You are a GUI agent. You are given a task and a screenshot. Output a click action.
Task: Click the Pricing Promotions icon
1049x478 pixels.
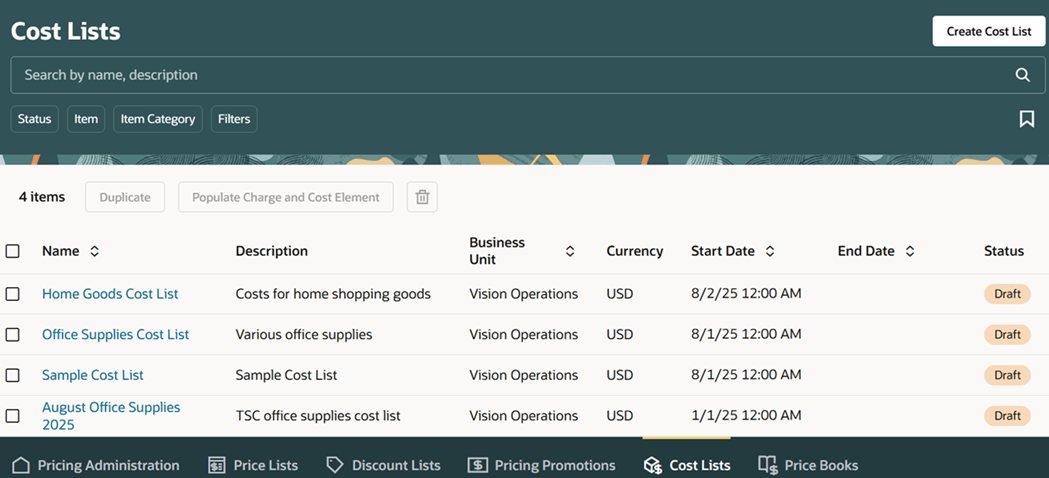(x=478, y=465)
